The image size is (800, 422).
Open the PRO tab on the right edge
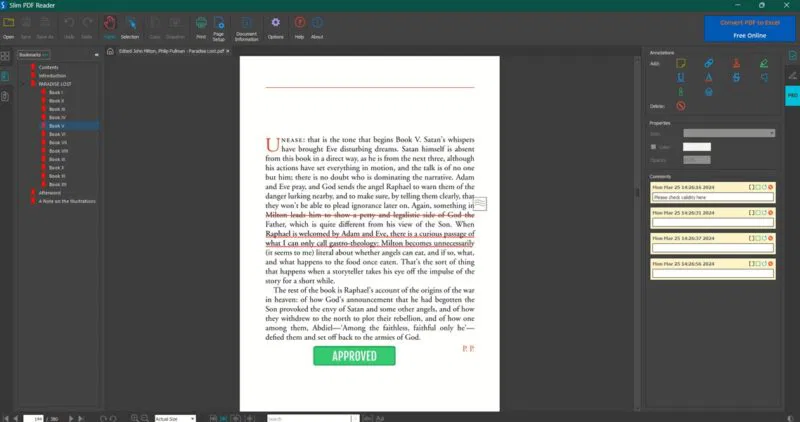[792, 95]
